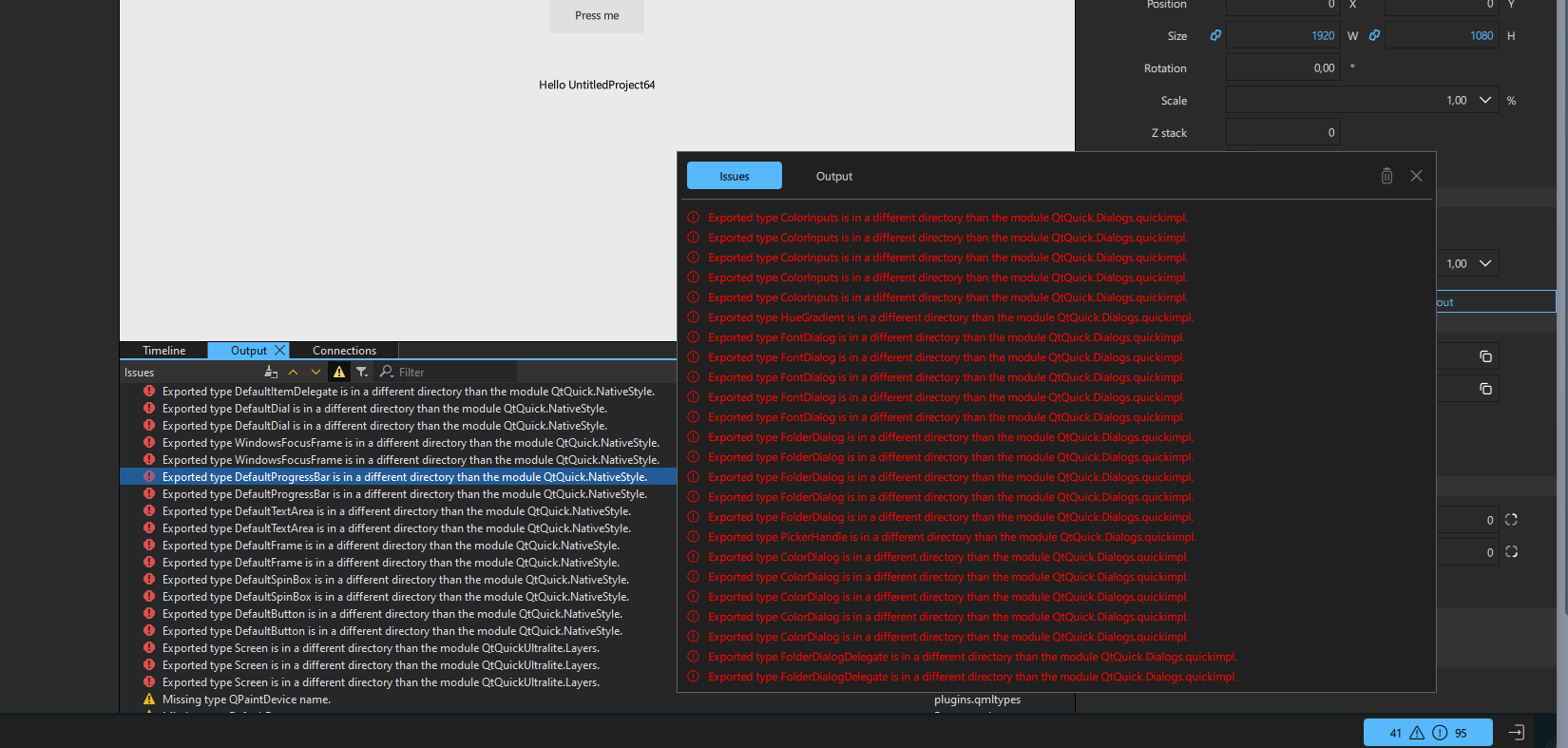1568x748 pixels.
Task: Select the Issues tab in popup
Action: pyautogui.click(x=734, y=176)
